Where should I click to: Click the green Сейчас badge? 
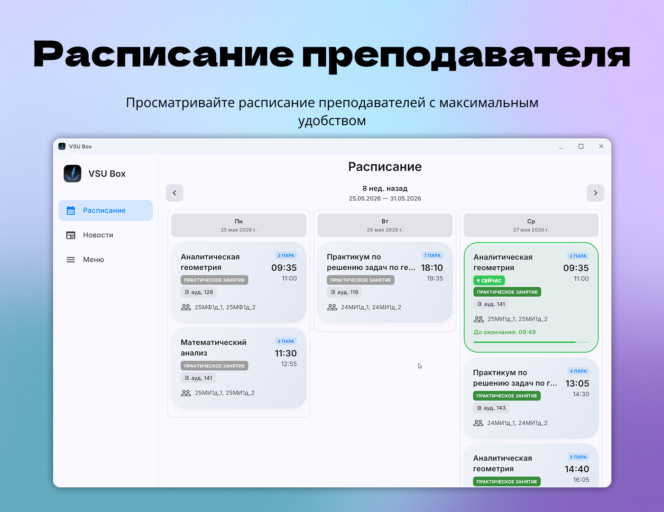point(489,280)
